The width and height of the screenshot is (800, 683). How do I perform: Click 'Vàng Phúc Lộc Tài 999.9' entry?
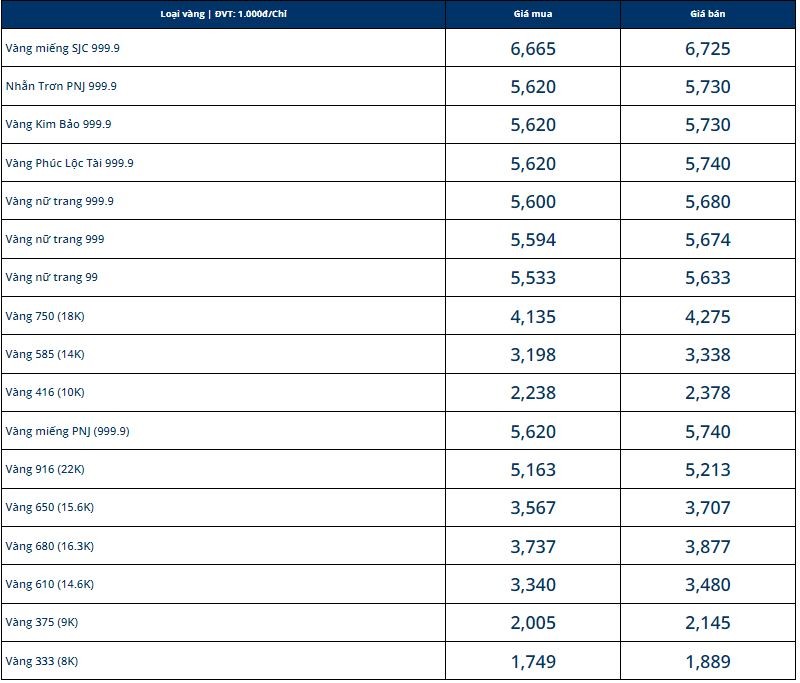pyautogui.click(x=69, y=163)
